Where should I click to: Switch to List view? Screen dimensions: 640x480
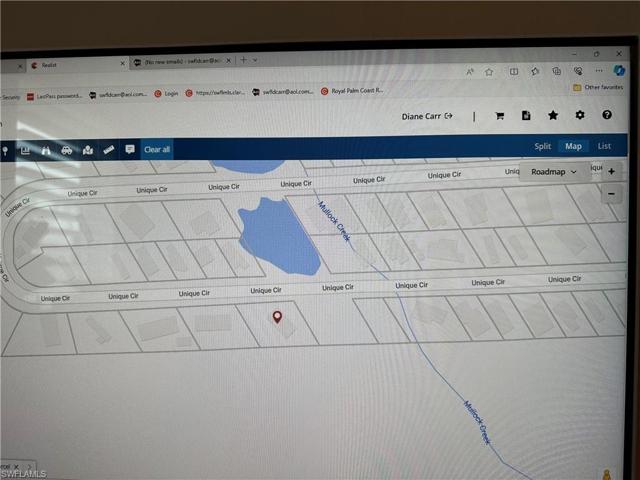(604, 146)
